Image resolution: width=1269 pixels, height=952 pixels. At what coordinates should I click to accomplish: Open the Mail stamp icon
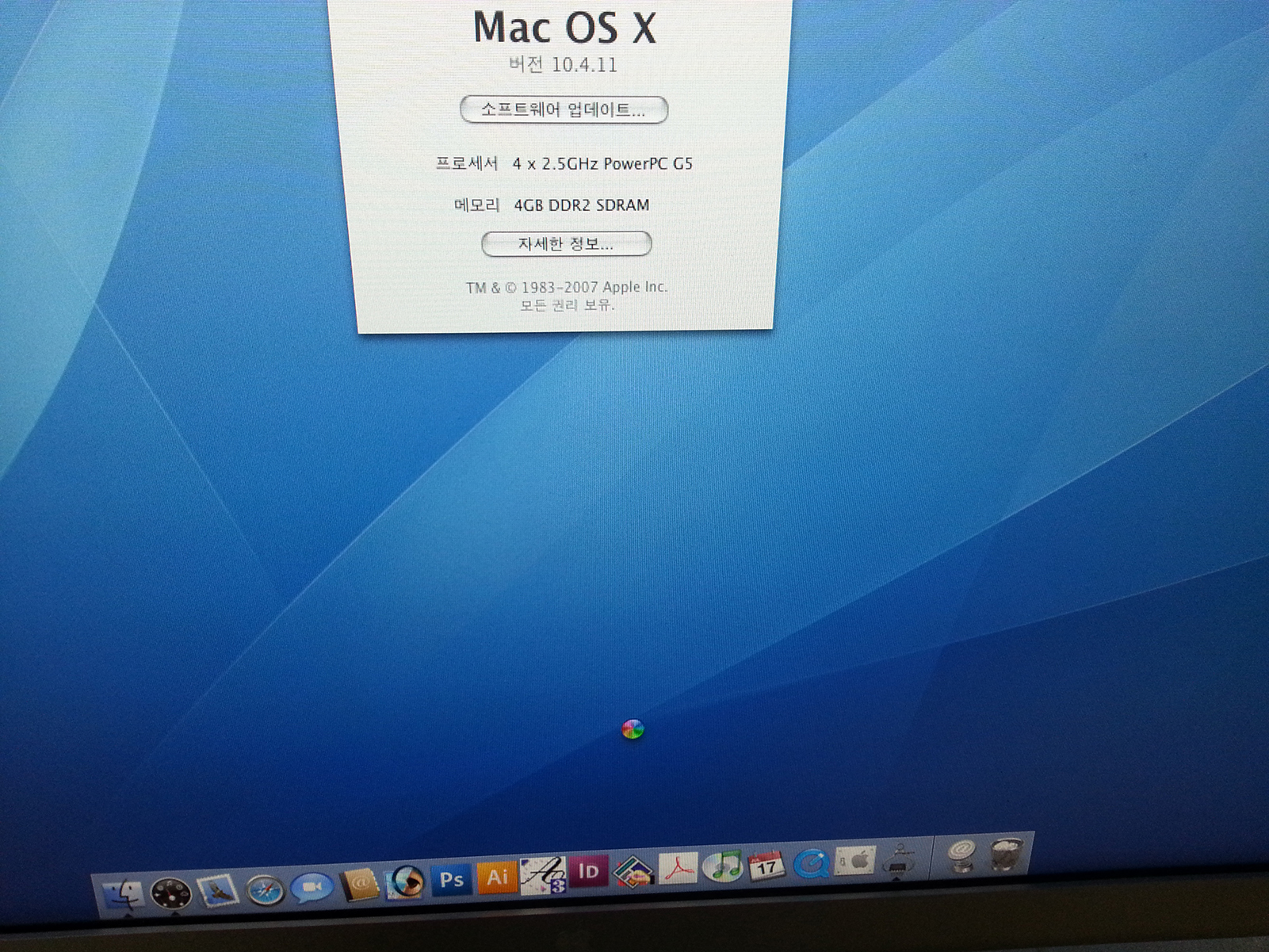click(218, 891)
